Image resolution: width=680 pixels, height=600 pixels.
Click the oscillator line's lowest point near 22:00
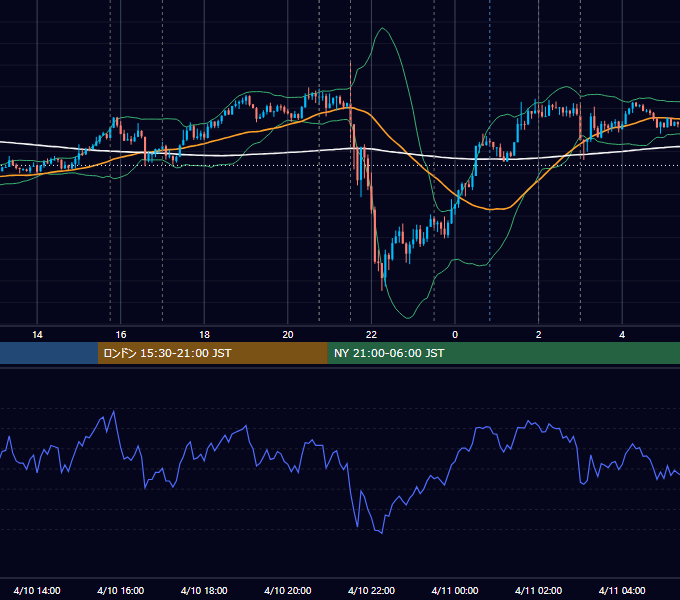click(382, 533)
